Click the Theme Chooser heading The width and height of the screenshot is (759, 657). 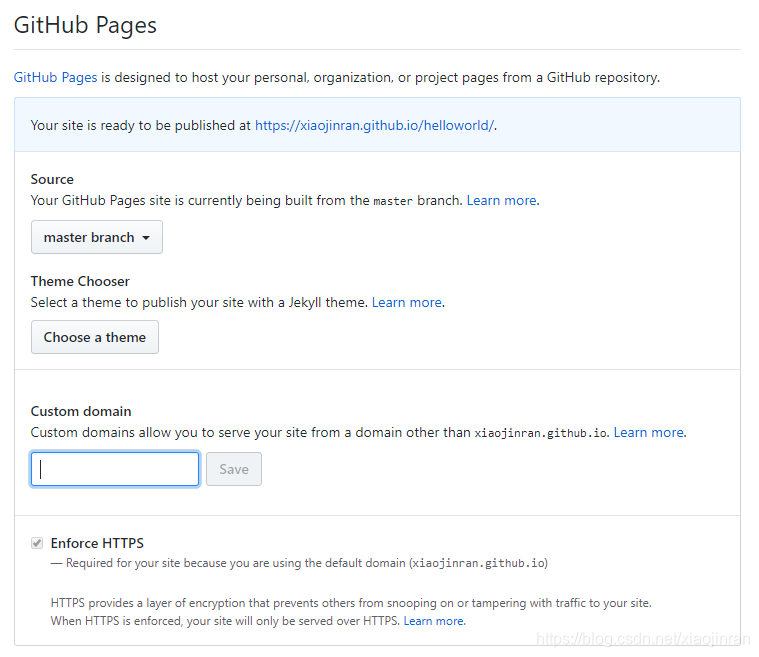[80, 281]
